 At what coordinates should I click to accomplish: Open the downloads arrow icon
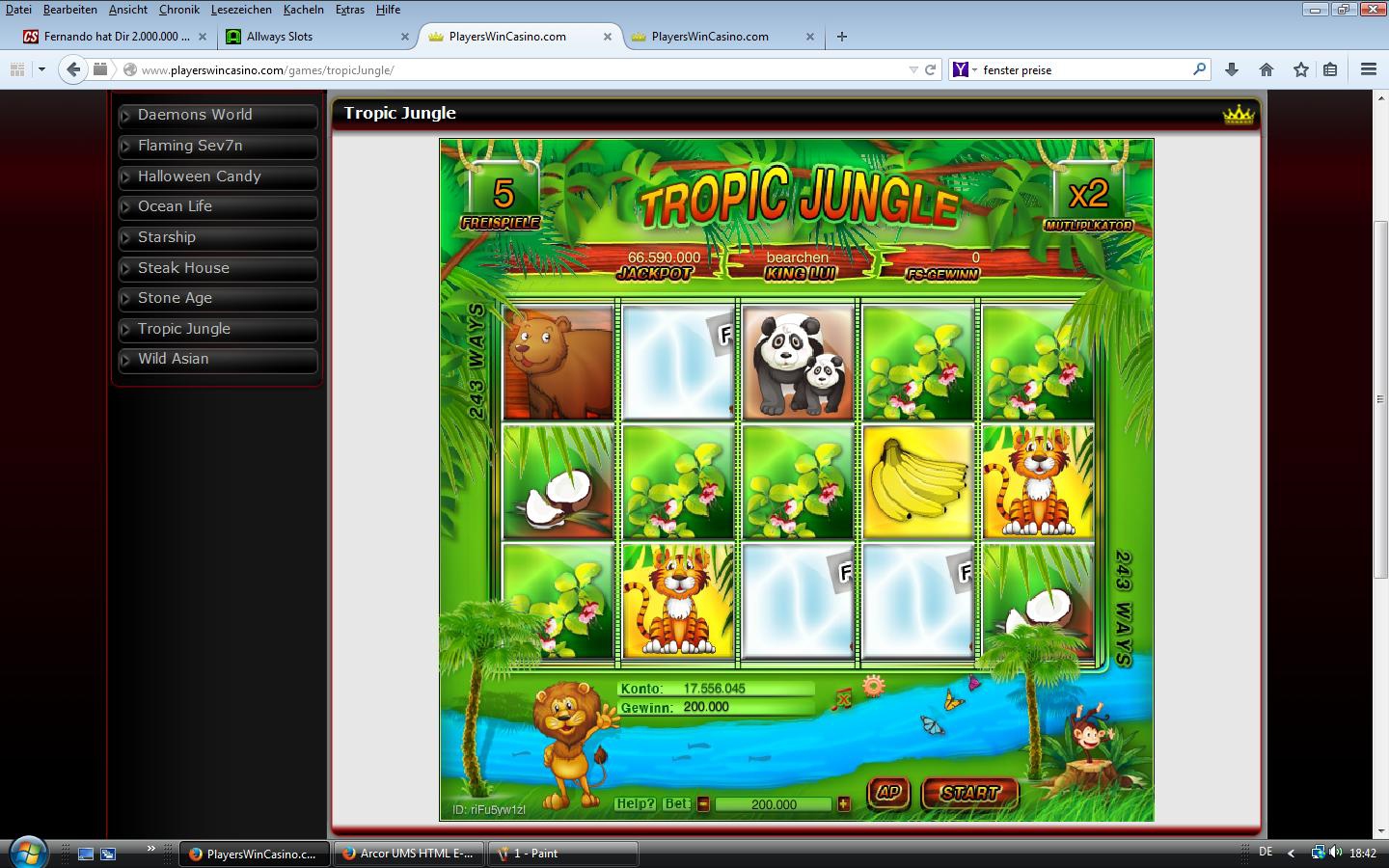pos(1232,69)
